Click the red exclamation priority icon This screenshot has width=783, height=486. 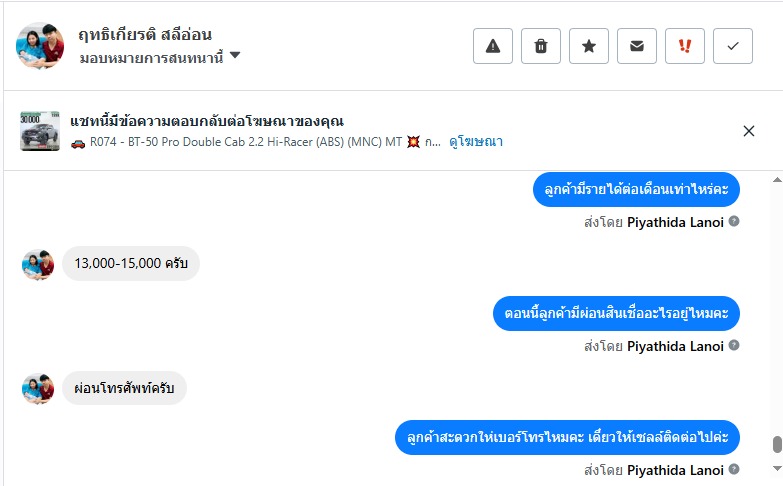click(685, 46)
